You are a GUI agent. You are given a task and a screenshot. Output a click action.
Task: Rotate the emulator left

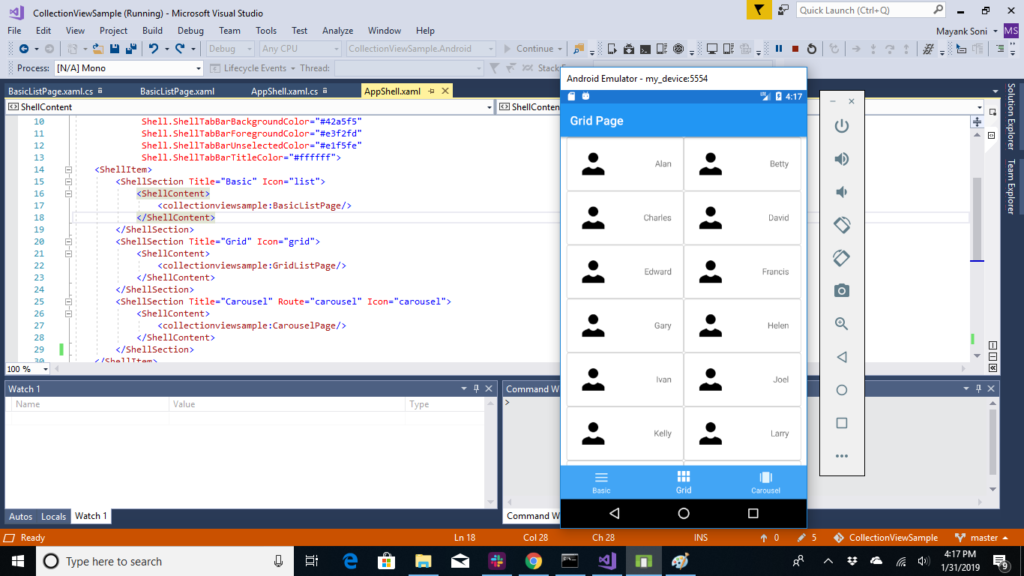pos(842,225)
